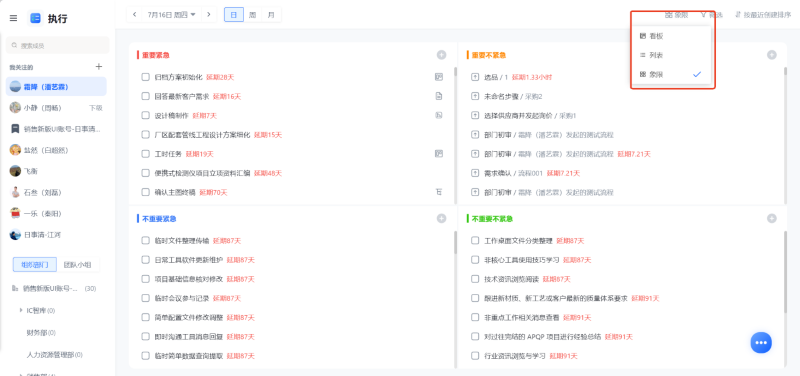Select member 日事清-江河
The image size is (800, 376).
coord(56,235)
